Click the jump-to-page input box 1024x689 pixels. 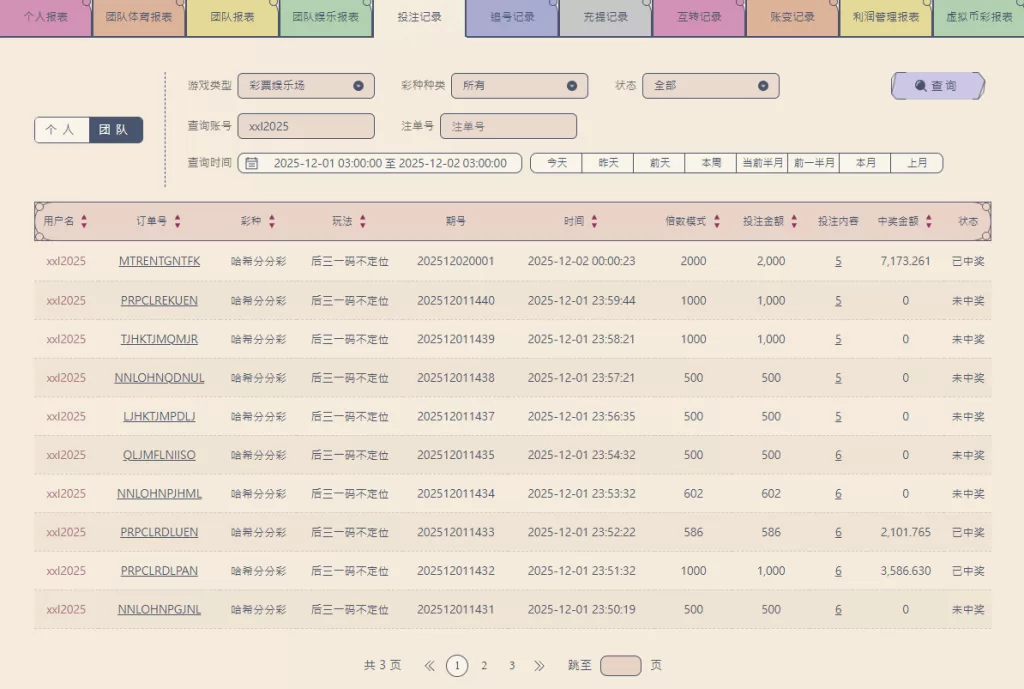[620, 666]
